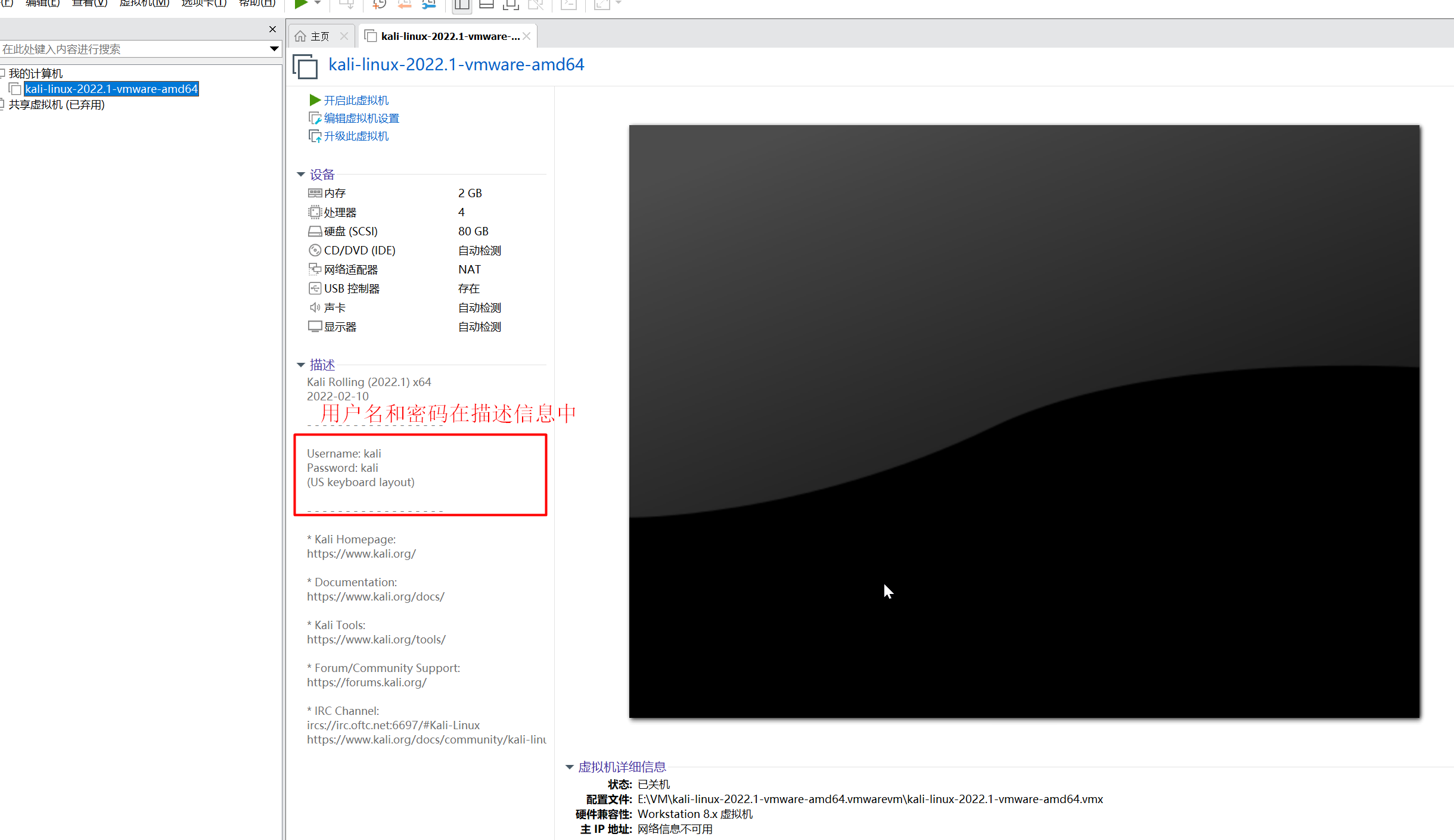1454x840 pixels.
Task: Select kali-linux-2022.1-vmware-amd64 in library tree
Action: point(111,89)
